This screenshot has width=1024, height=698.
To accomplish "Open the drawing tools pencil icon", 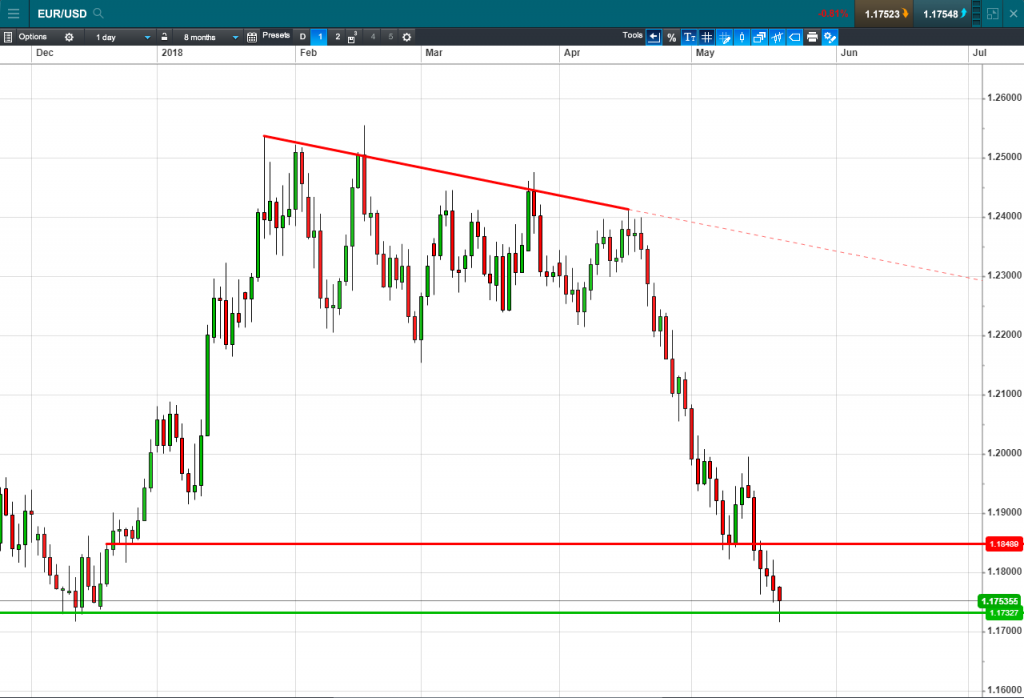I will (724, 37).
